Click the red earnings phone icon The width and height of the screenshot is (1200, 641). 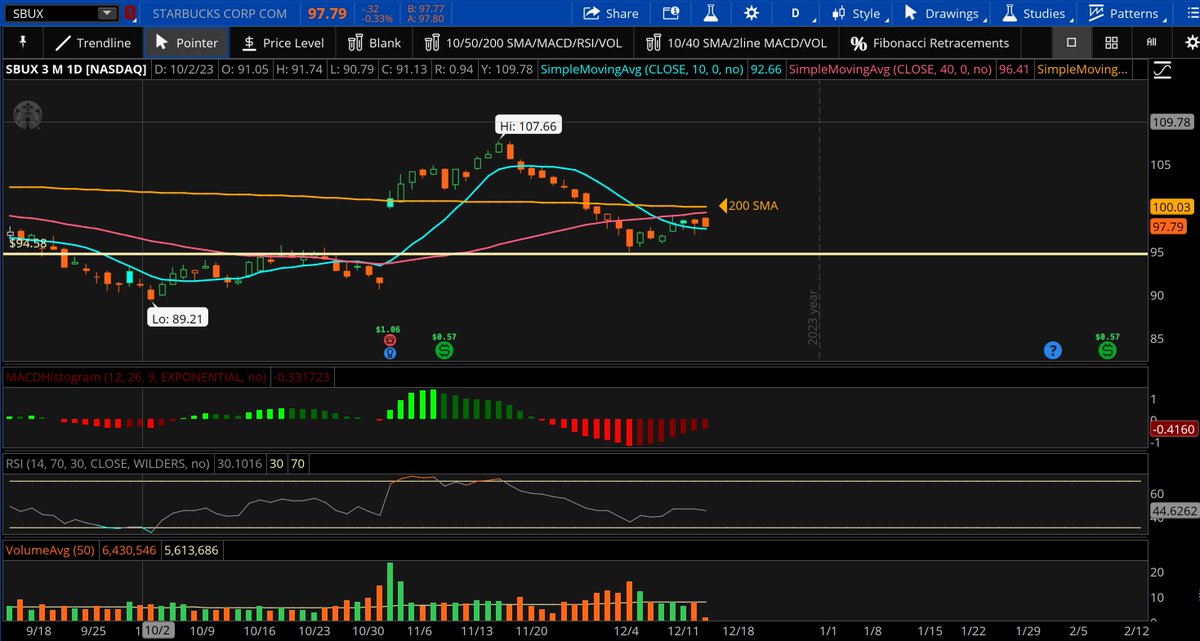389,340
